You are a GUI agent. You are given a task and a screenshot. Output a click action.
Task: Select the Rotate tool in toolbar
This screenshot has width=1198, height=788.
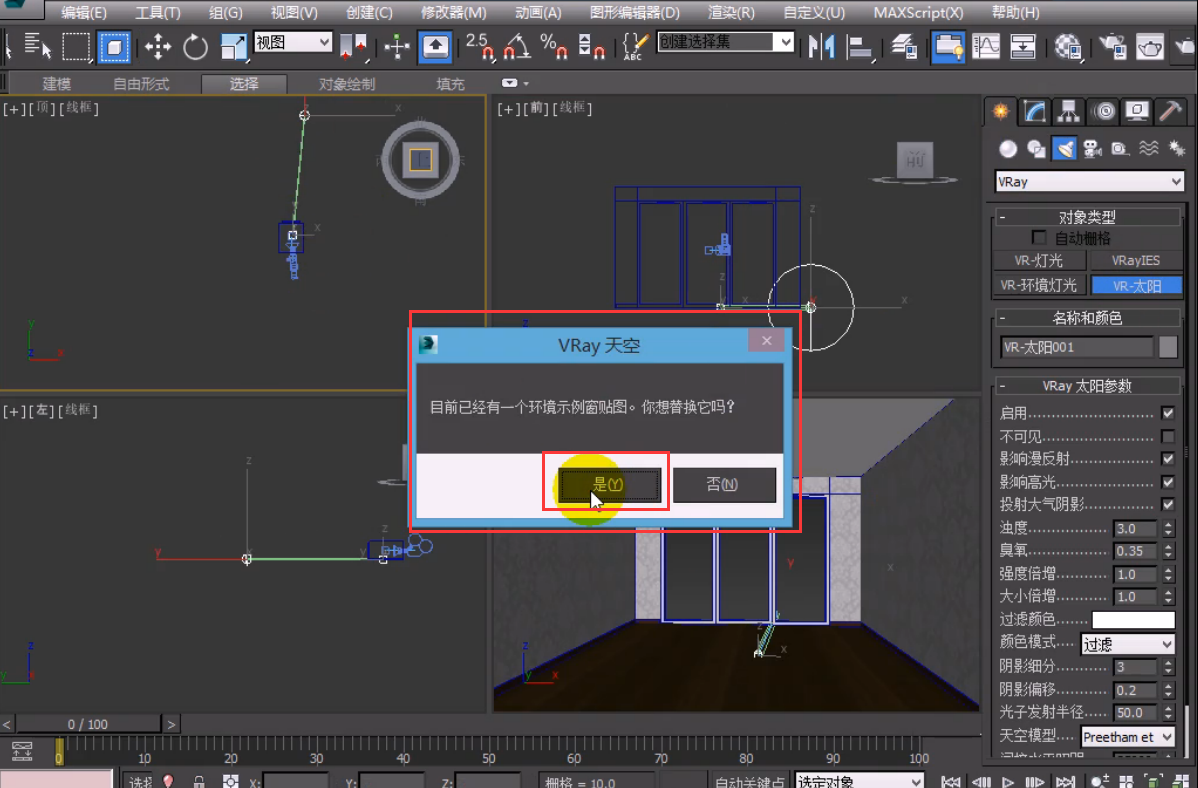tap(195, 46)
